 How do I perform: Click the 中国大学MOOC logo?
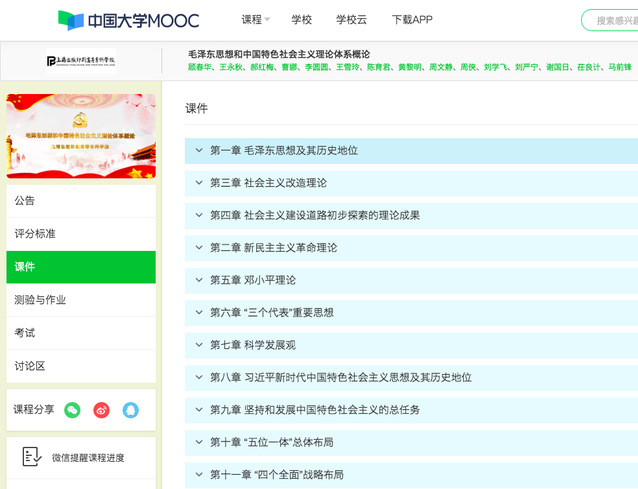[128, 20]
